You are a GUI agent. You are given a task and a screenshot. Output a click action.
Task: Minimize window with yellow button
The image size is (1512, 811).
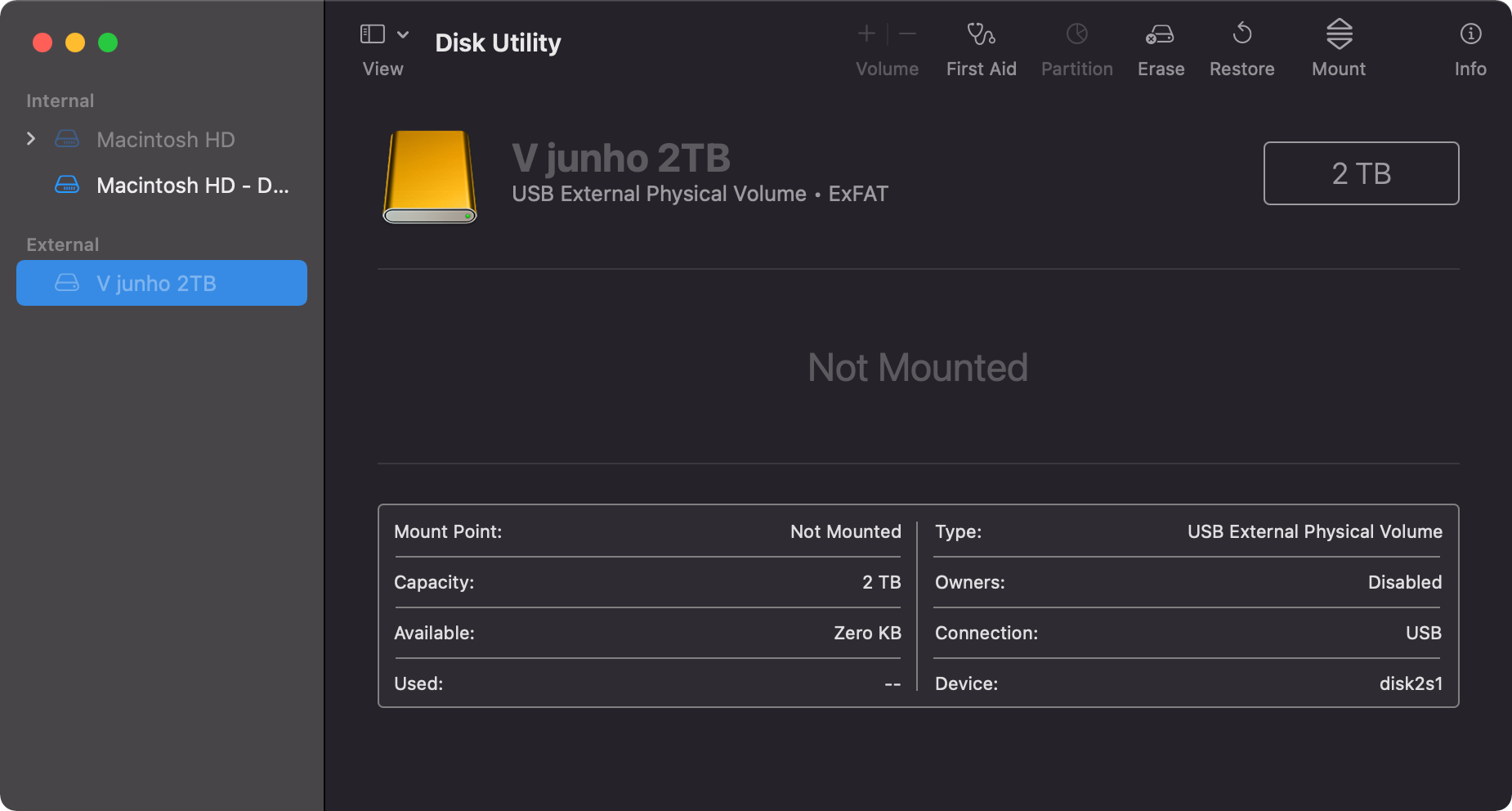pyautogui.click(x=75, y=43)
